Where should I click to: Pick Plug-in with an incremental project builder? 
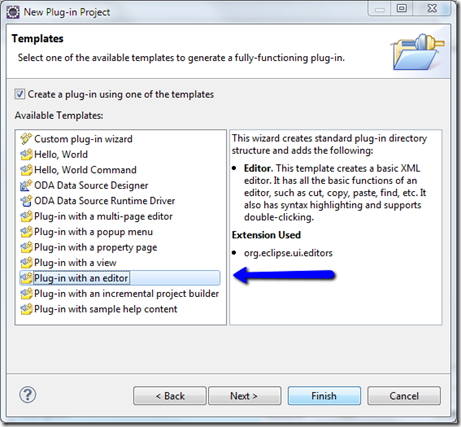126,294
